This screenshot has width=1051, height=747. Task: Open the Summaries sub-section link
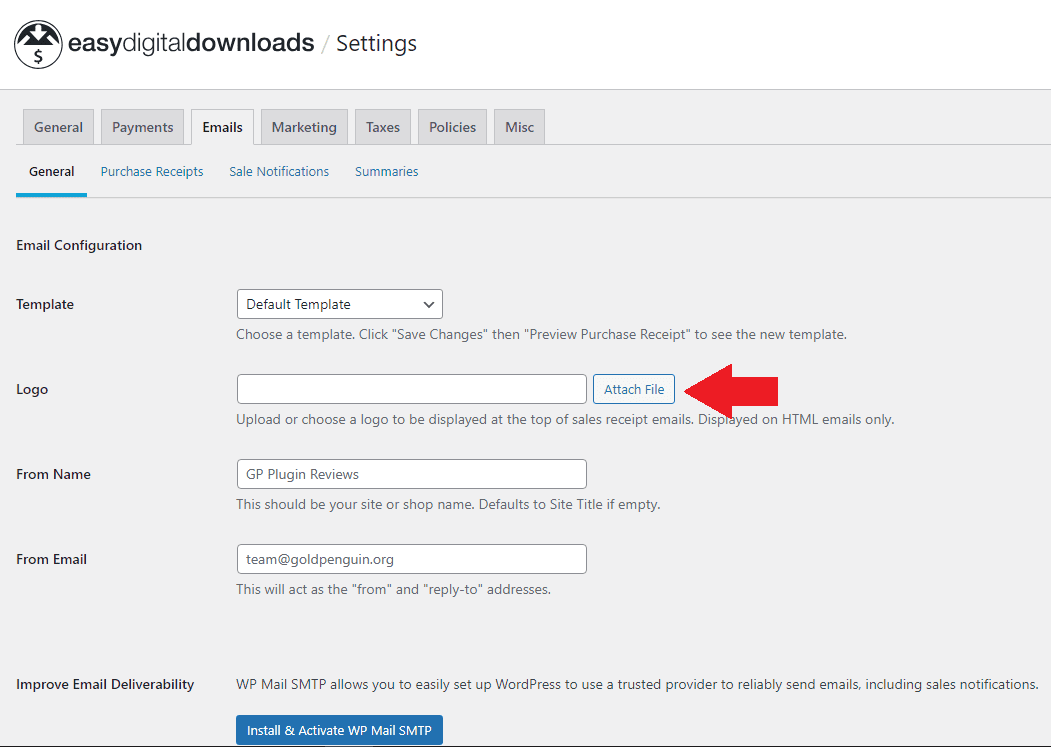pyautogui.click(x=386, y=171)
